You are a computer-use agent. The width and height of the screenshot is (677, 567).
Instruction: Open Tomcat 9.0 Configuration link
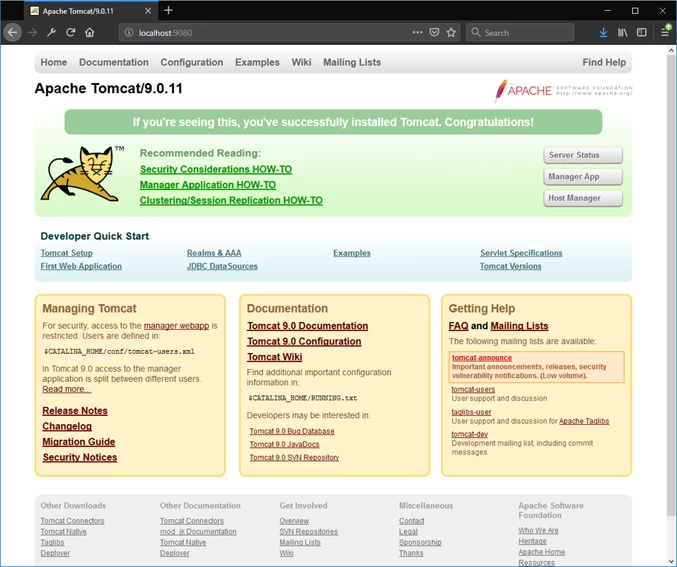pyautogui.click(x=304, y=342)
